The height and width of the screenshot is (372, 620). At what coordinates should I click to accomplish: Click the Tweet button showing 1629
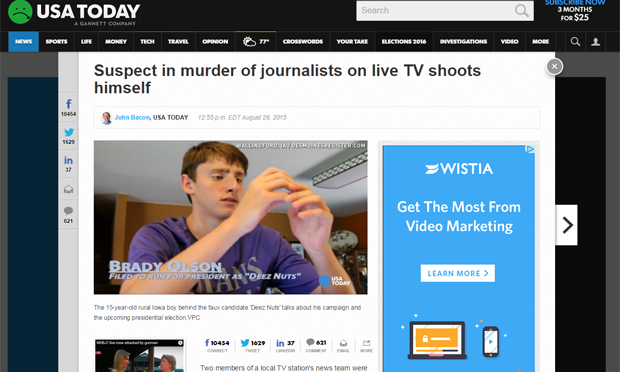coord(253,345)
